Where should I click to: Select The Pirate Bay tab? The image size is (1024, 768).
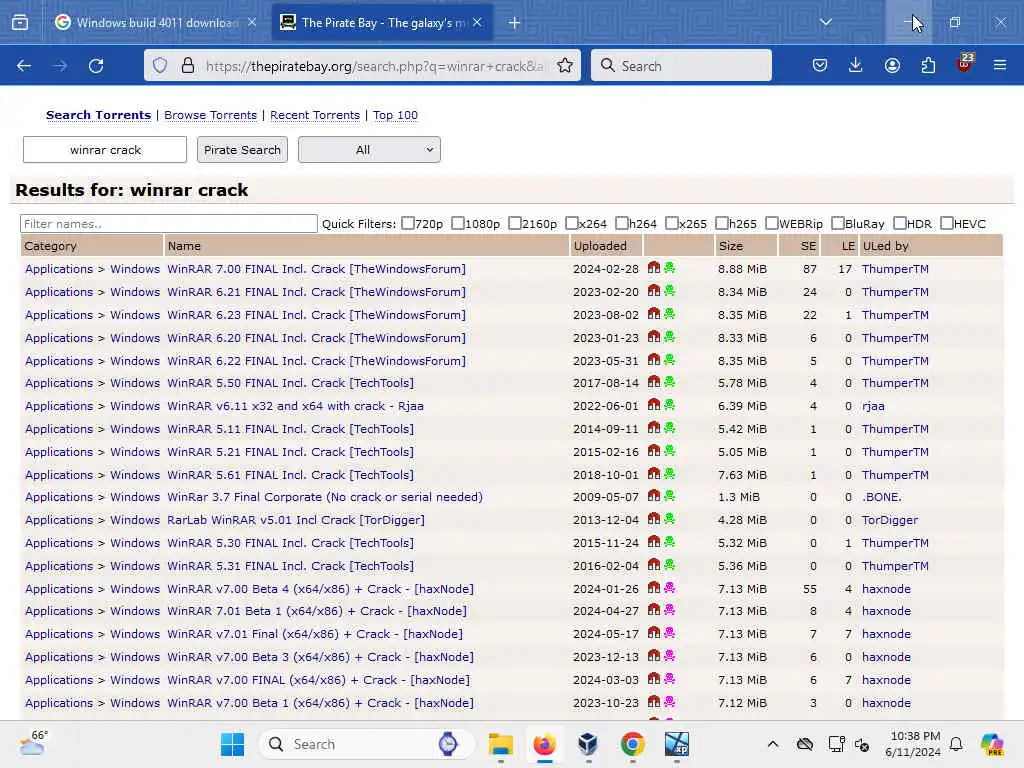pos(381,23)
